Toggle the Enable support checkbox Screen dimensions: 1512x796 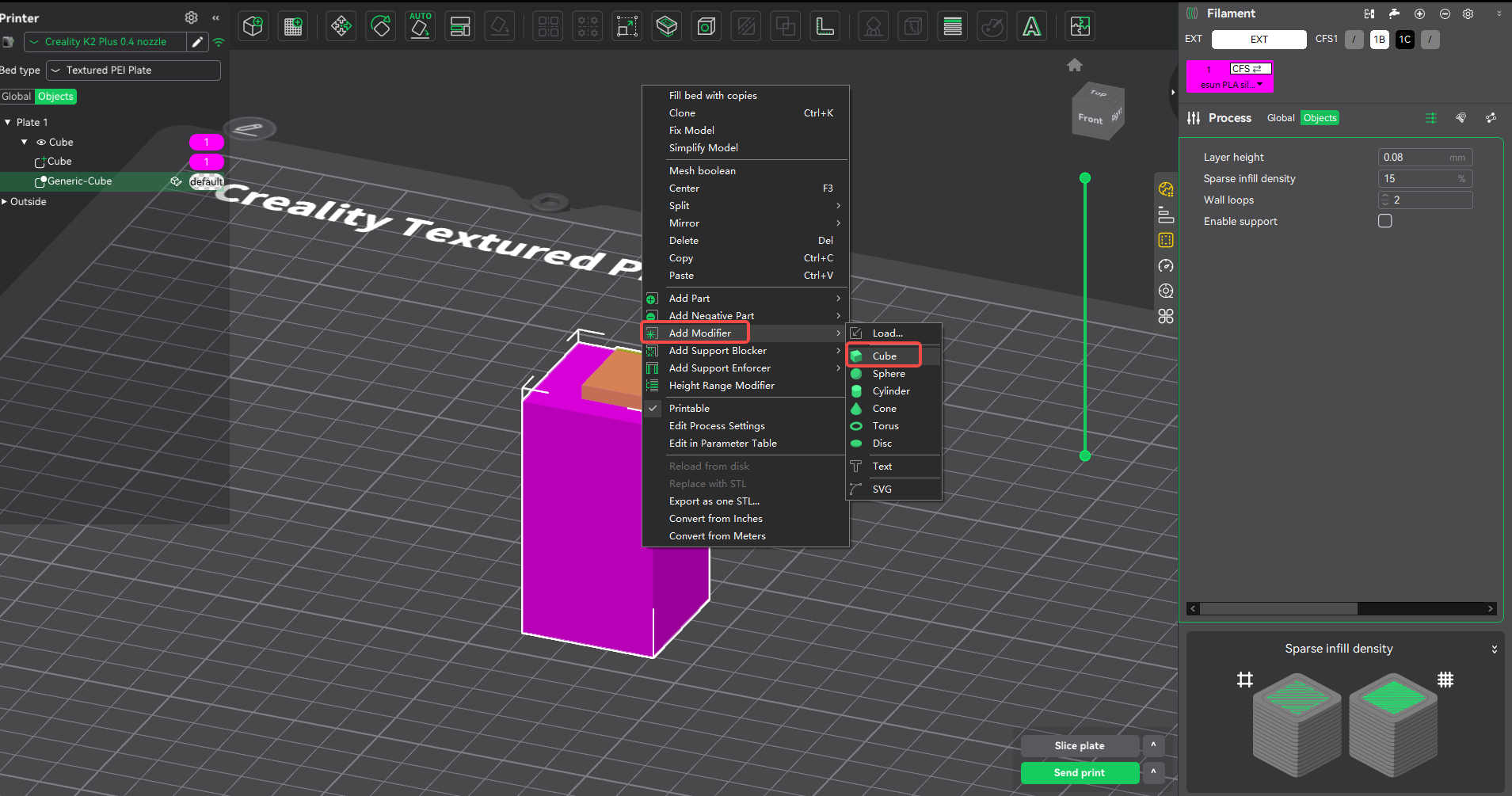click(x=1384, y=221)
